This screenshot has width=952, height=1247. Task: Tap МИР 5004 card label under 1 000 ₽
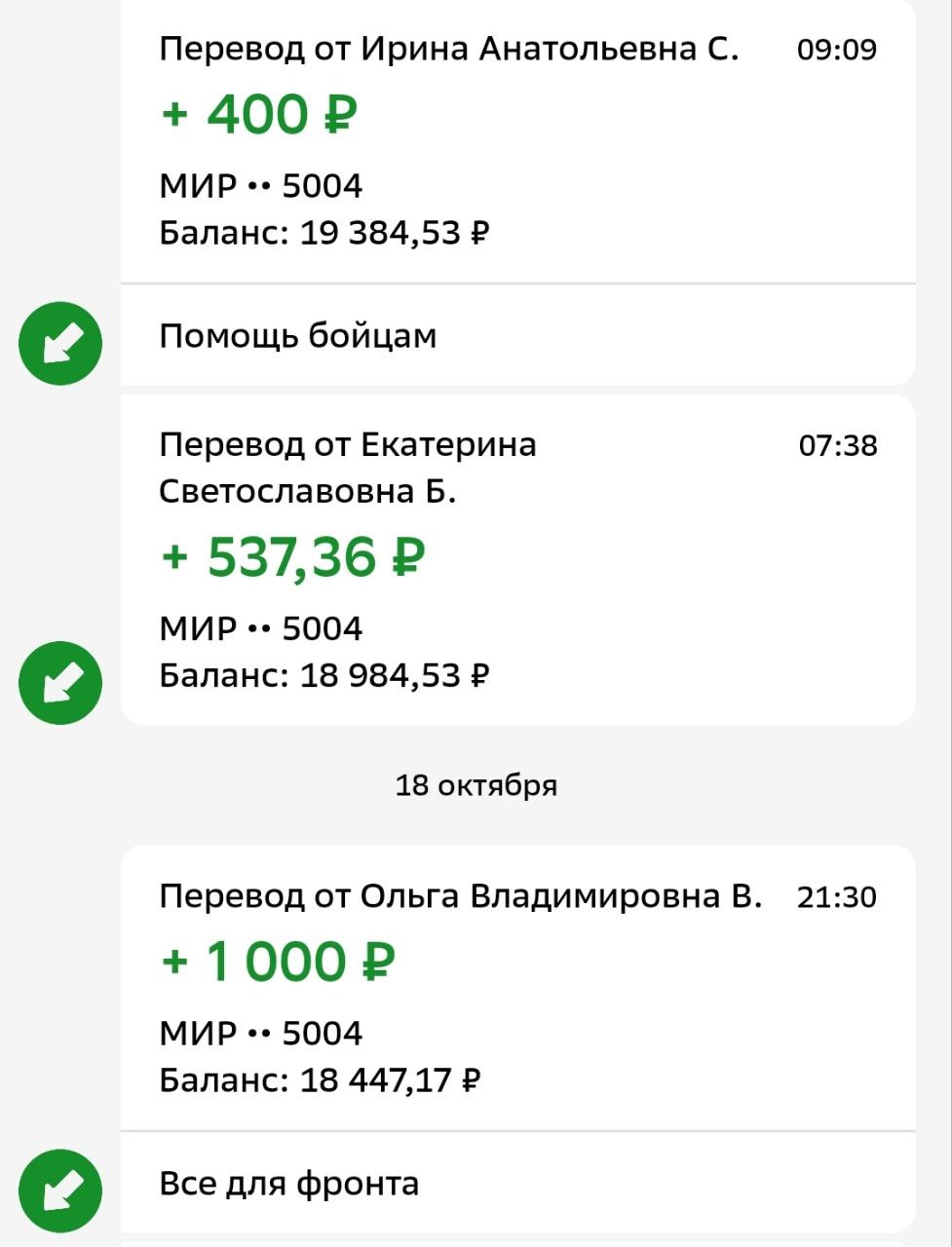261,1033
